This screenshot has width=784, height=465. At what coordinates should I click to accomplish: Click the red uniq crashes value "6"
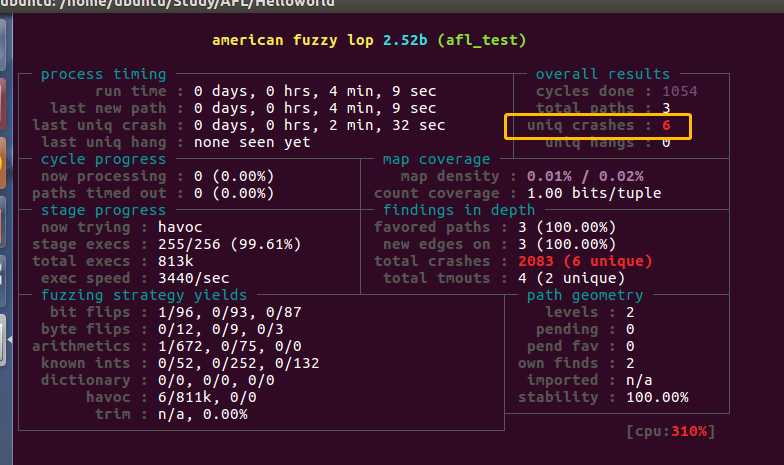pyautogui.click(x=666, y=125)
